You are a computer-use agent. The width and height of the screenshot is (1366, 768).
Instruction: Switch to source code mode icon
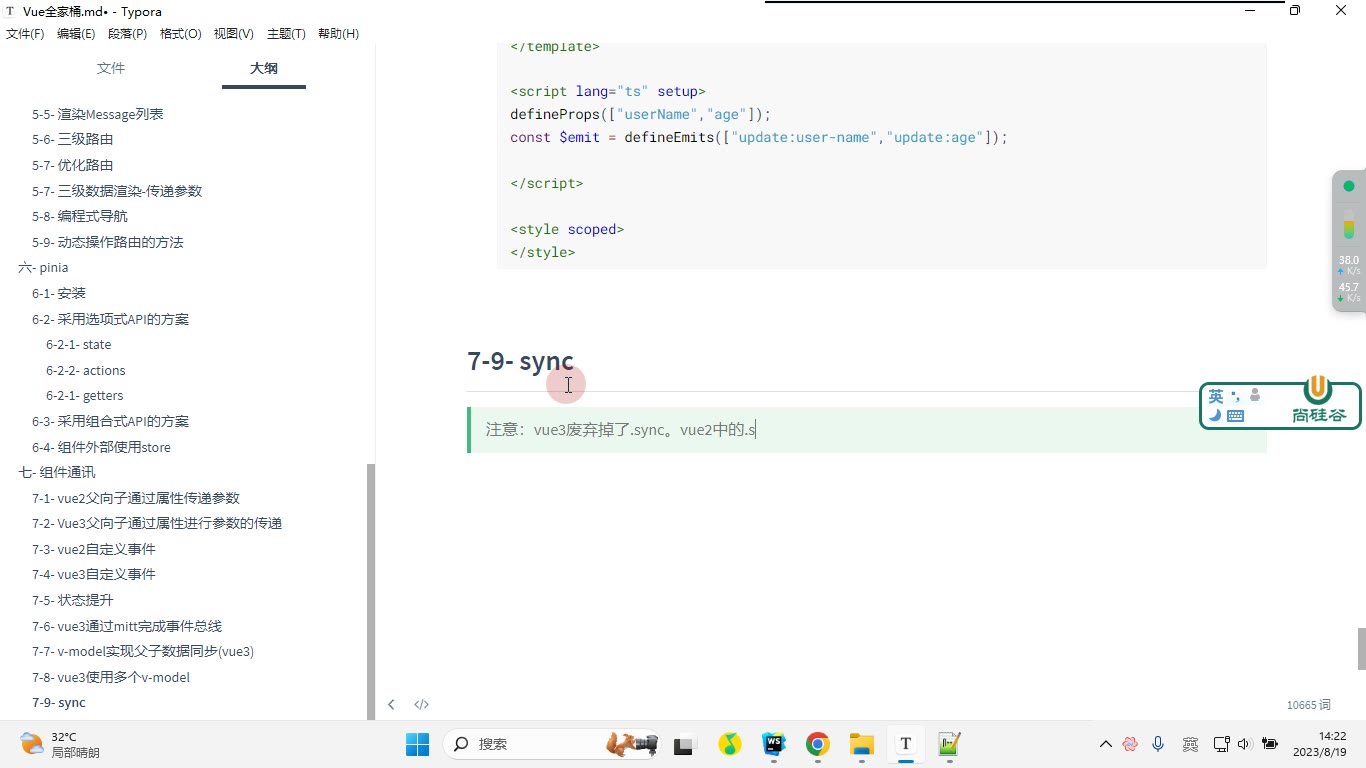421,704
